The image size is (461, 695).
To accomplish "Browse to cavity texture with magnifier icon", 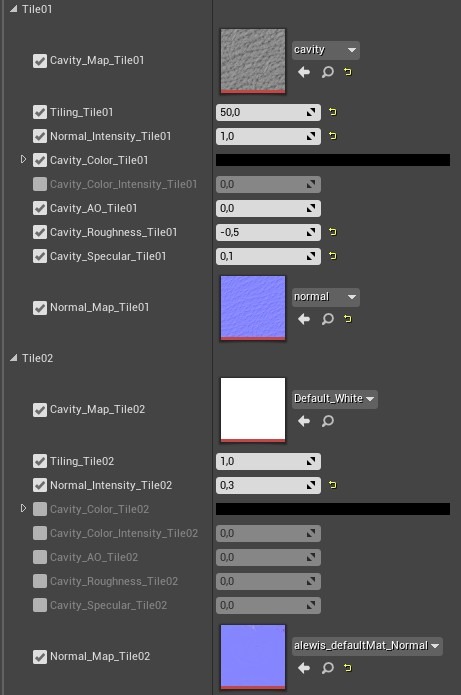I will click(x=328, y=72).
